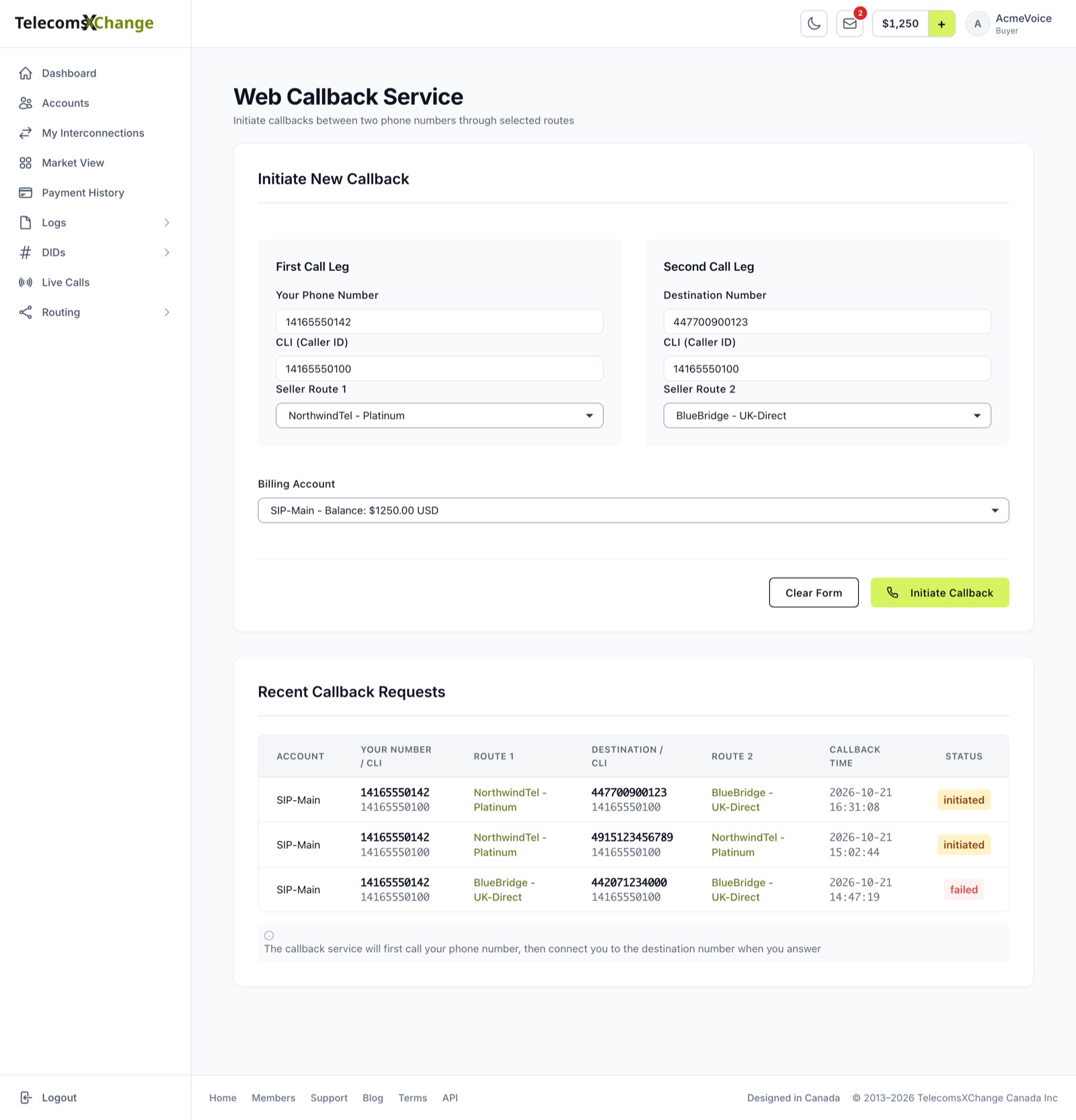Open the API footer link
Image resolution: width=1076 pixels, height=1120 pixels.
tap(450, 1098)
